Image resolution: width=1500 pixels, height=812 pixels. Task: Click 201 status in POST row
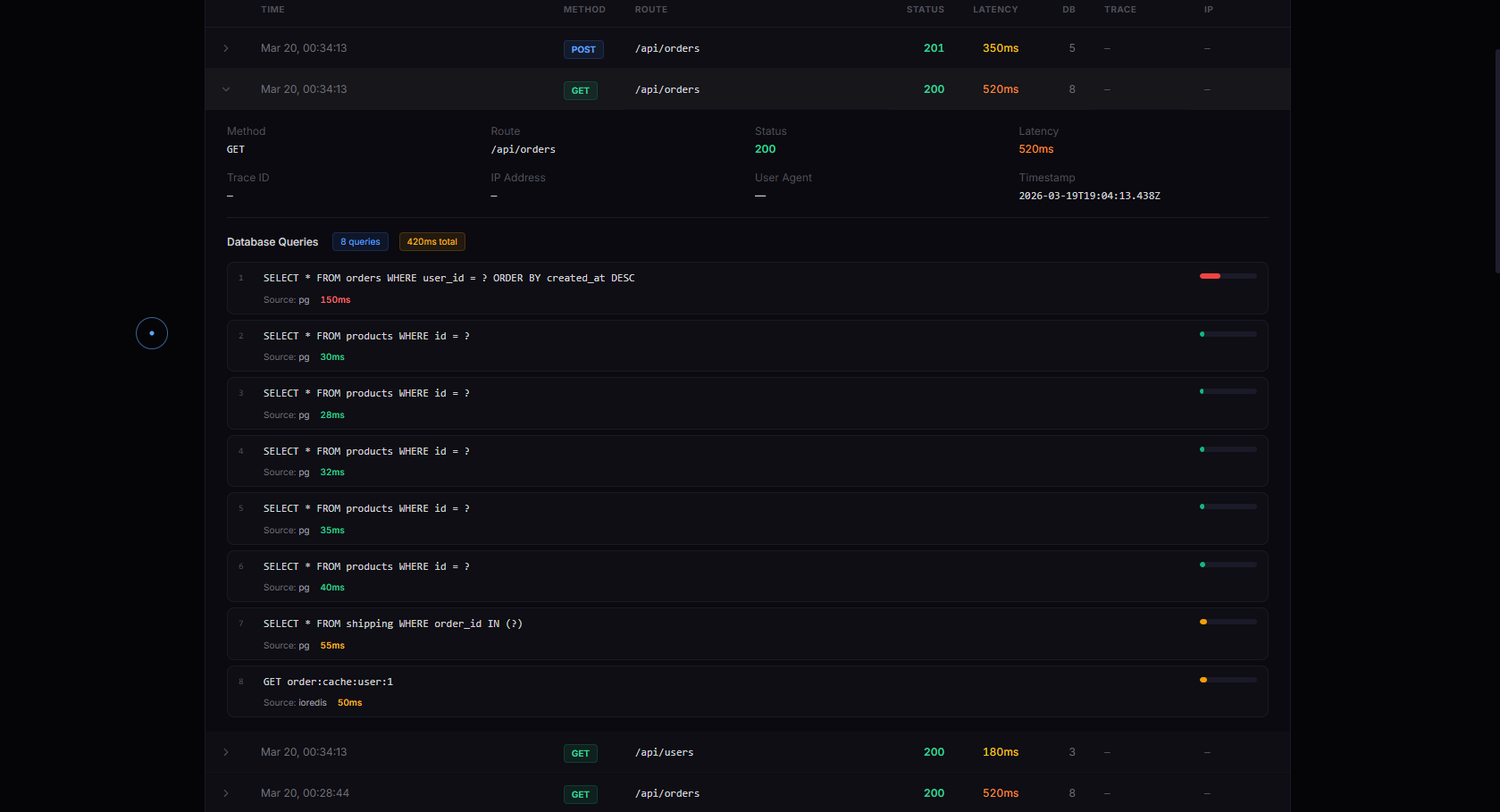934,48
